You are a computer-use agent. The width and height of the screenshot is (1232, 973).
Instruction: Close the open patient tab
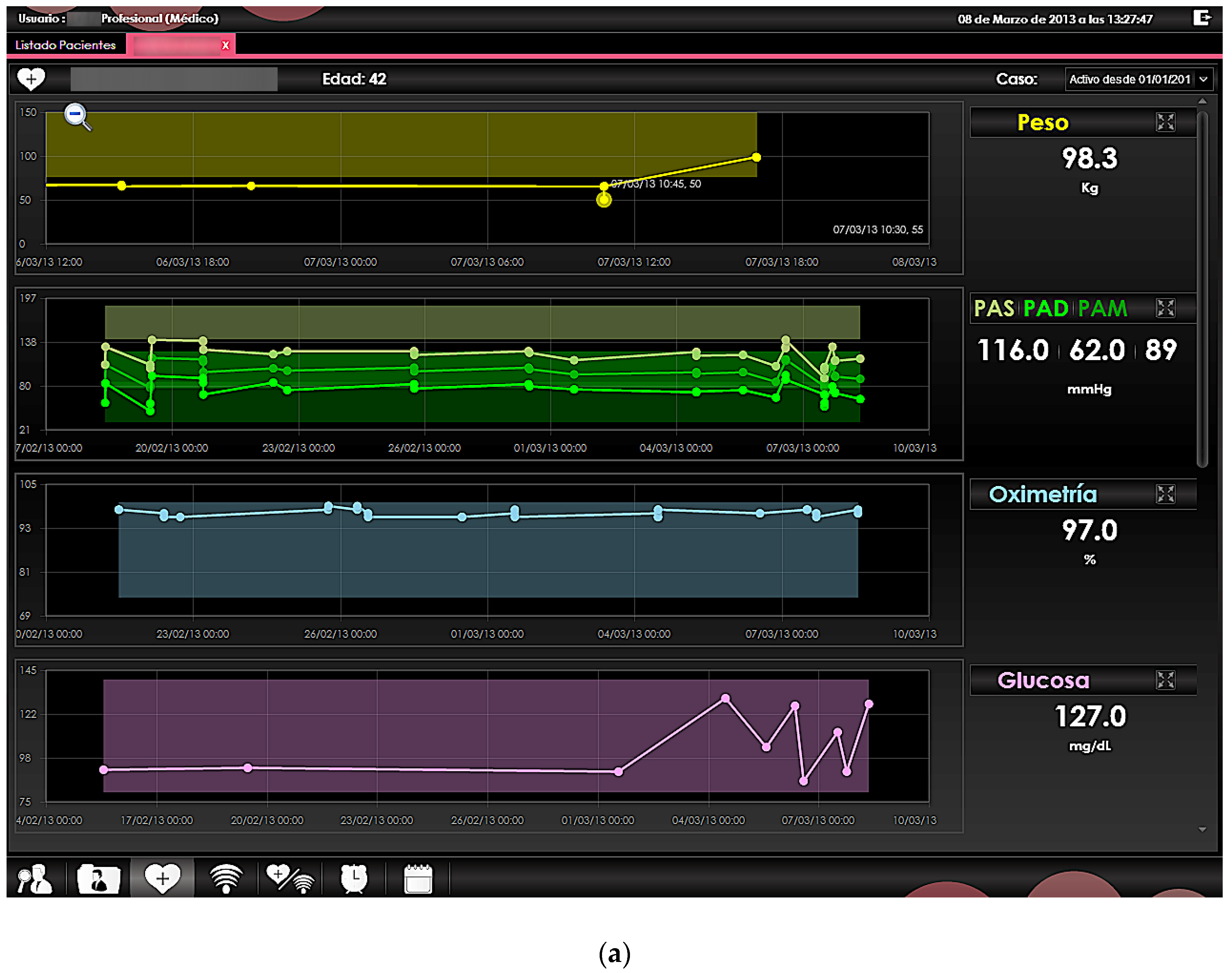tap(226, 46)
